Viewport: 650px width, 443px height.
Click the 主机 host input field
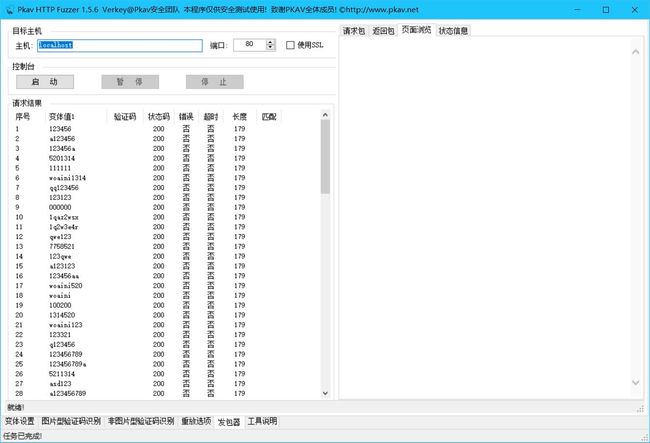(x=120, y=45)
